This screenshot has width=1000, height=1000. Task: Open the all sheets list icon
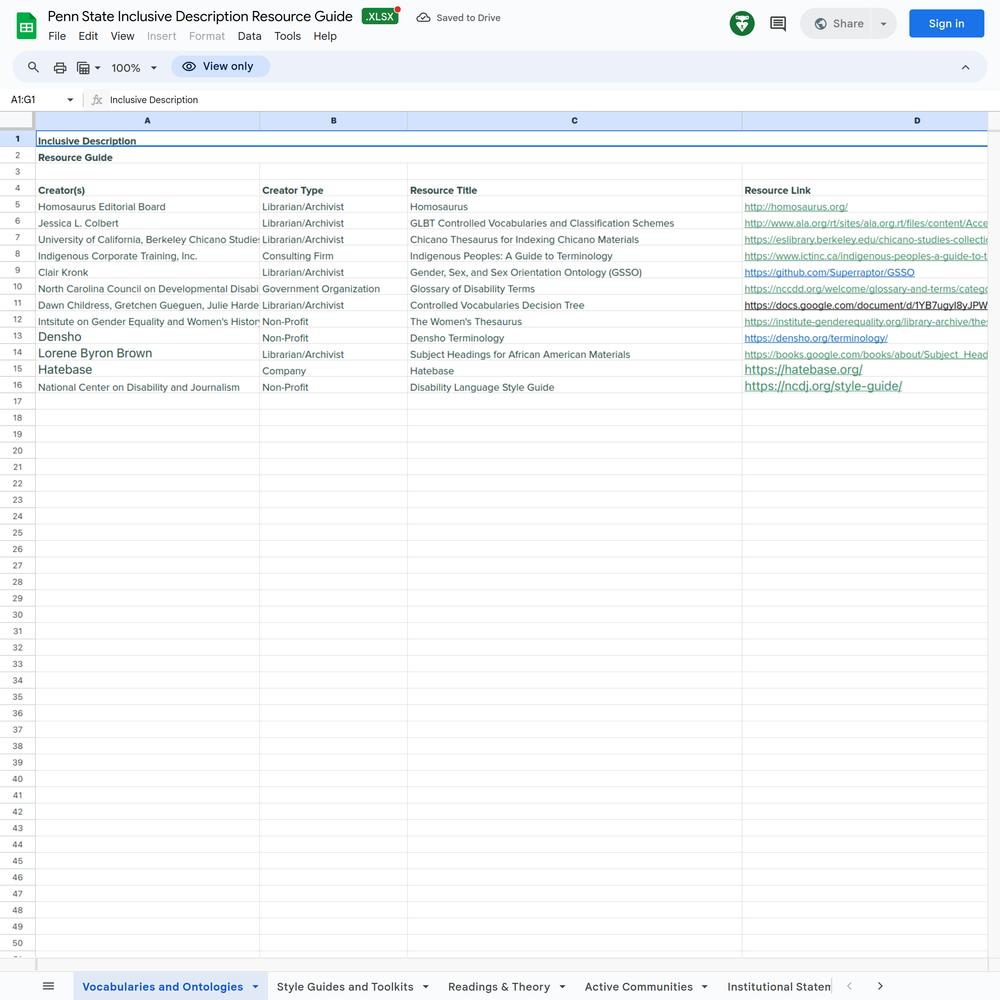pos(48,986)
